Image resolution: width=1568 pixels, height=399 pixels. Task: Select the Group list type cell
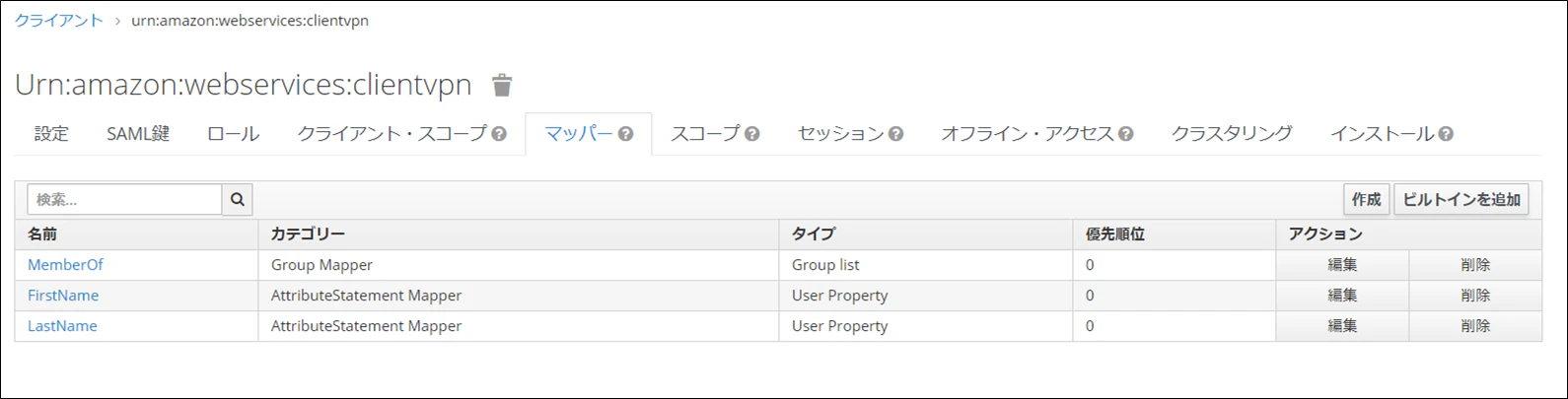pyautogui.click(x=926, y=265)
